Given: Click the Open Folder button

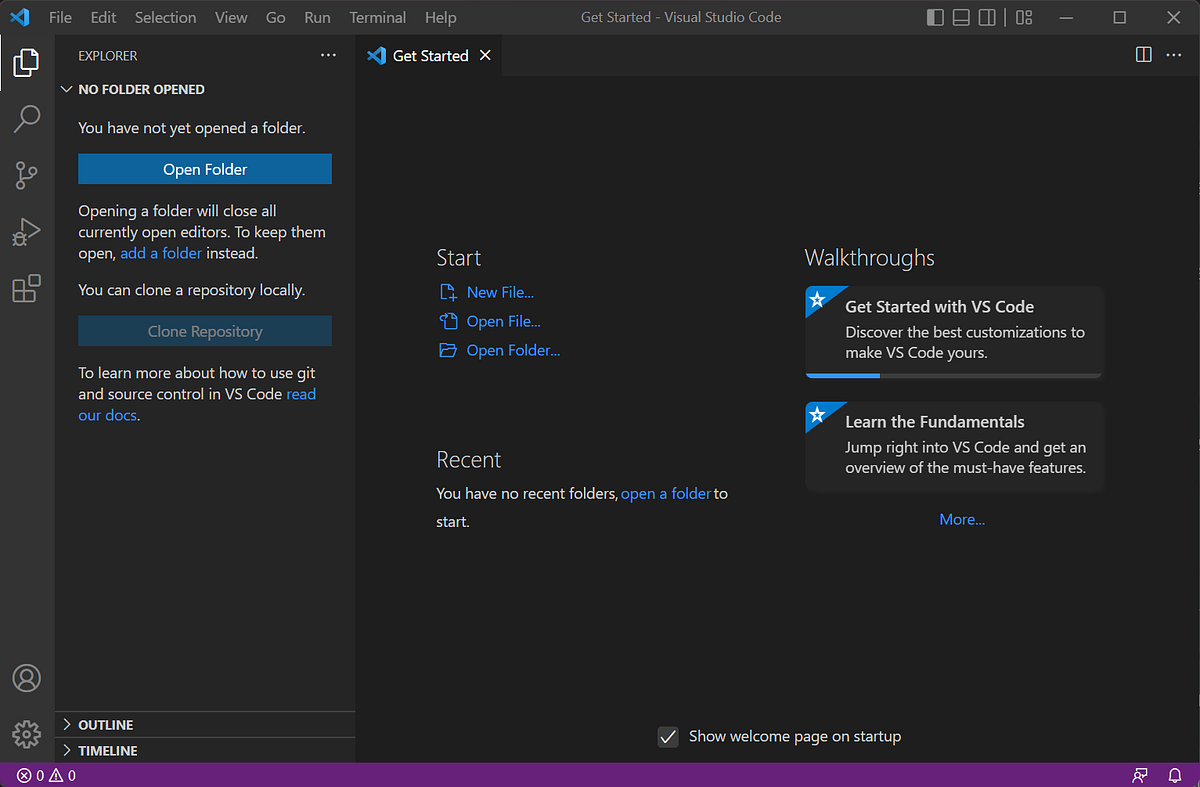Looking at the screenshot, I should pyautogui.click(x=204, y=168).
